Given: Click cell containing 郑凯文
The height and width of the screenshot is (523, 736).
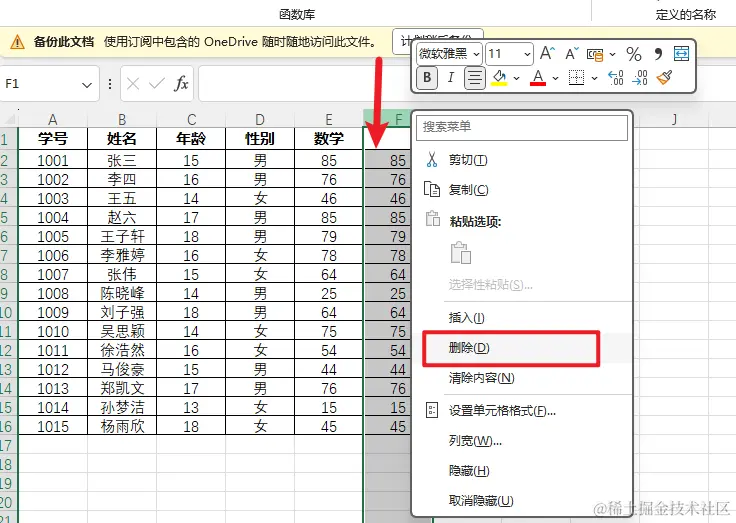Looking at the screenshot, I should 122,388.
